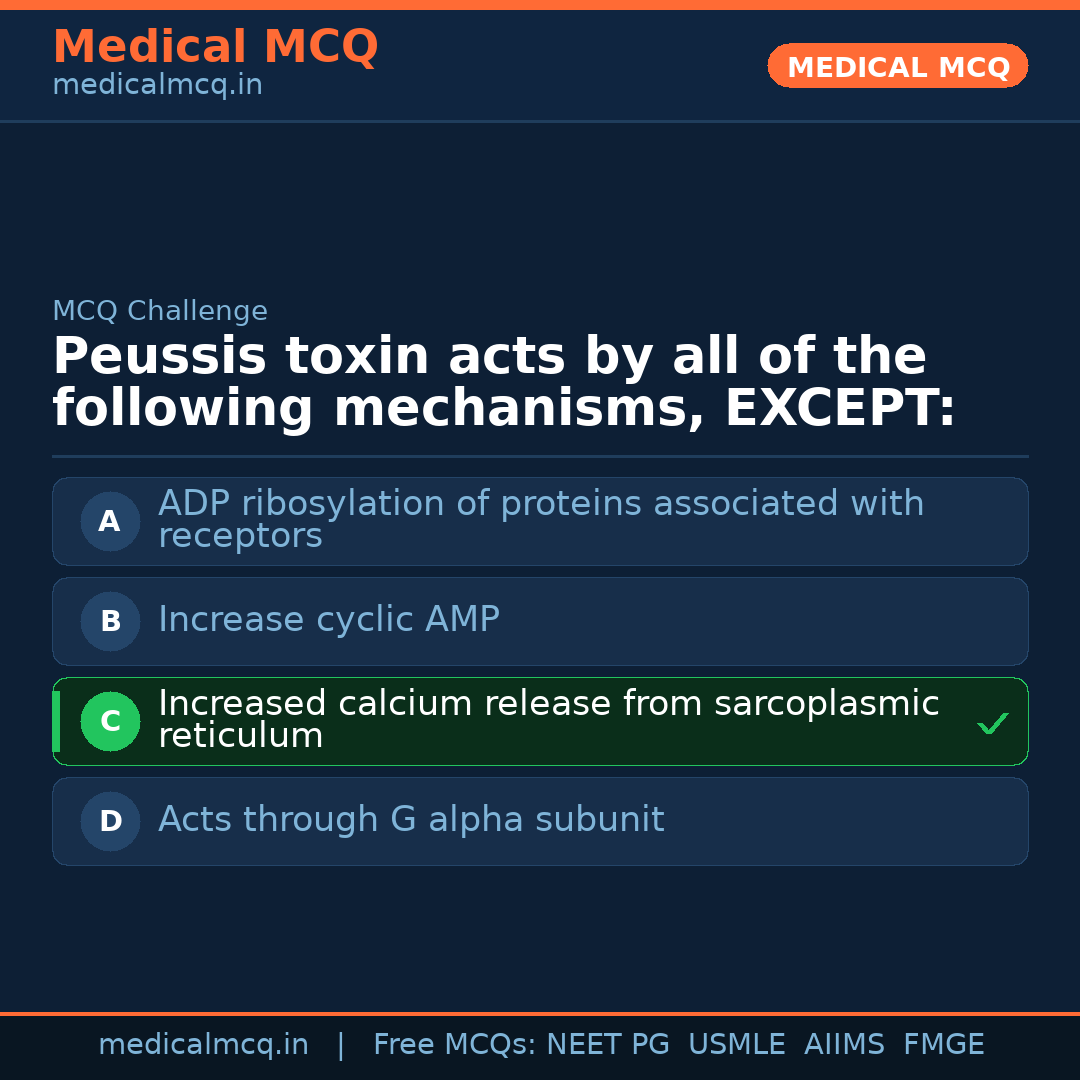Click the AIIMS footer item

click(844, 1045)
